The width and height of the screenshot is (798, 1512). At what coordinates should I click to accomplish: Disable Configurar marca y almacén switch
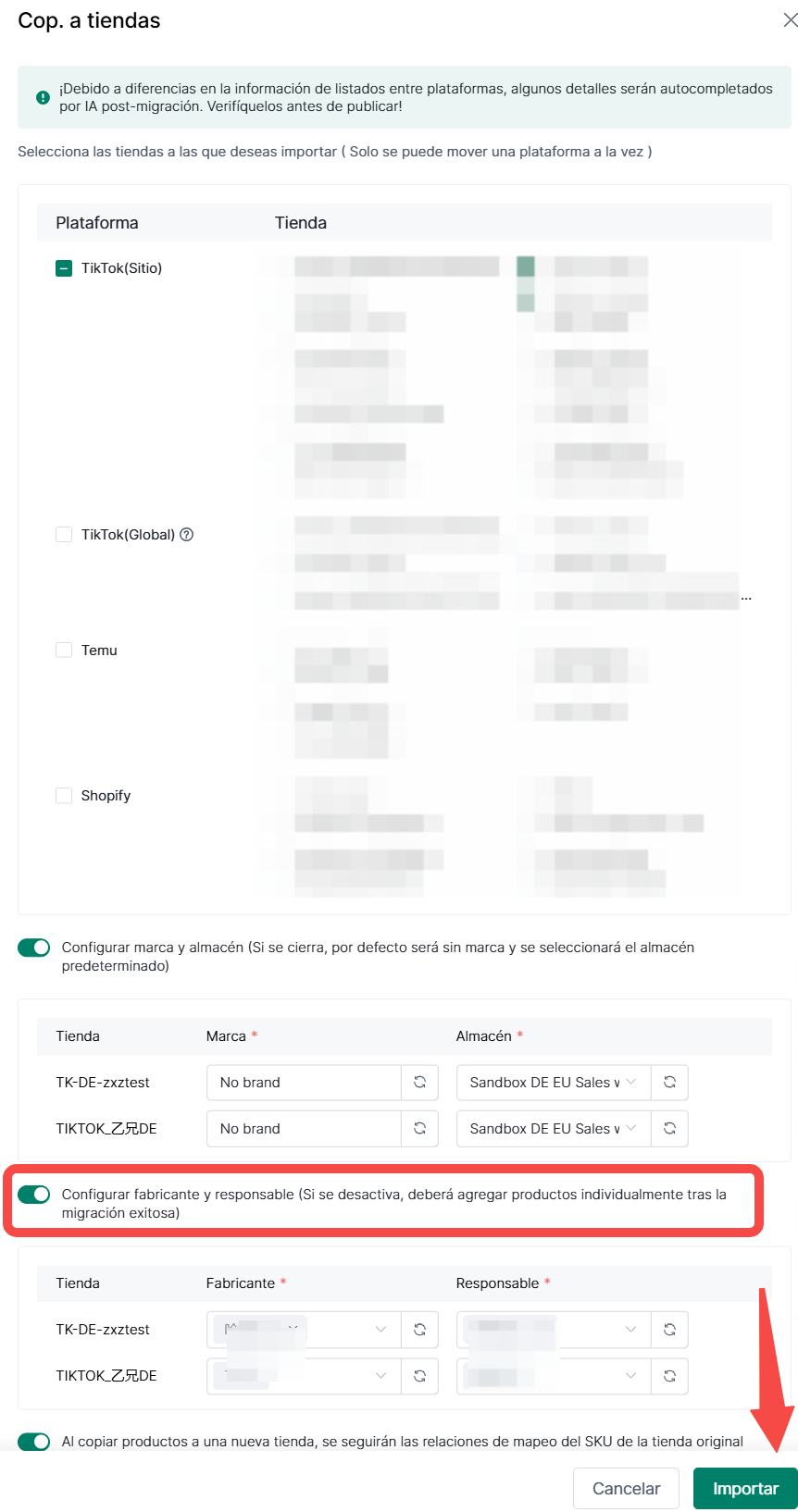point(34,948)
